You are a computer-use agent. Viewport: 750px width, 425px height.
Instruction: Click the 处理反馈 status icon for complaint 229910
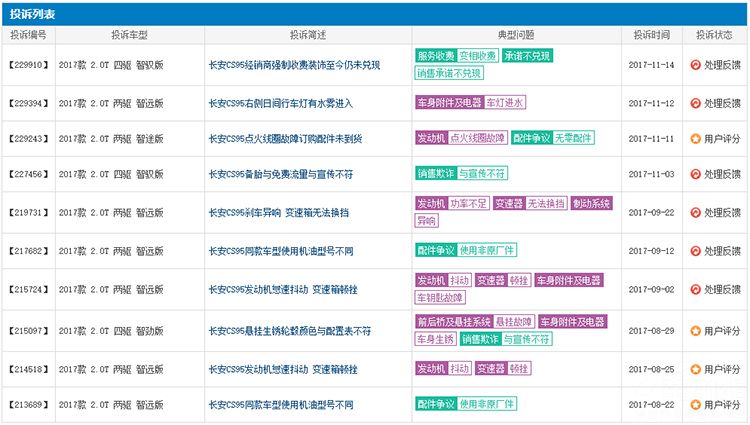click(x=695, y=65)
